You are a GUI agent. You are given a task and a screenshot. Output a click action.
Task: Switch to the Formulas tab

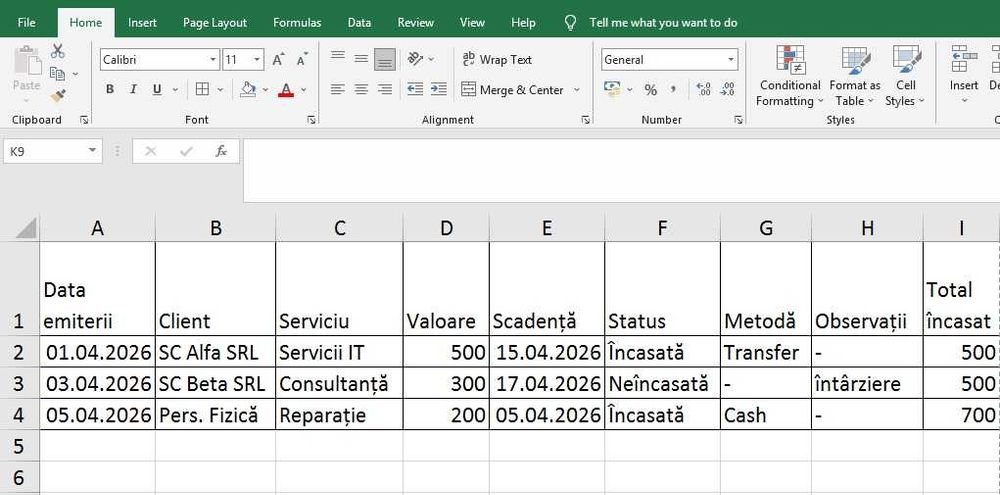[297, 22]
